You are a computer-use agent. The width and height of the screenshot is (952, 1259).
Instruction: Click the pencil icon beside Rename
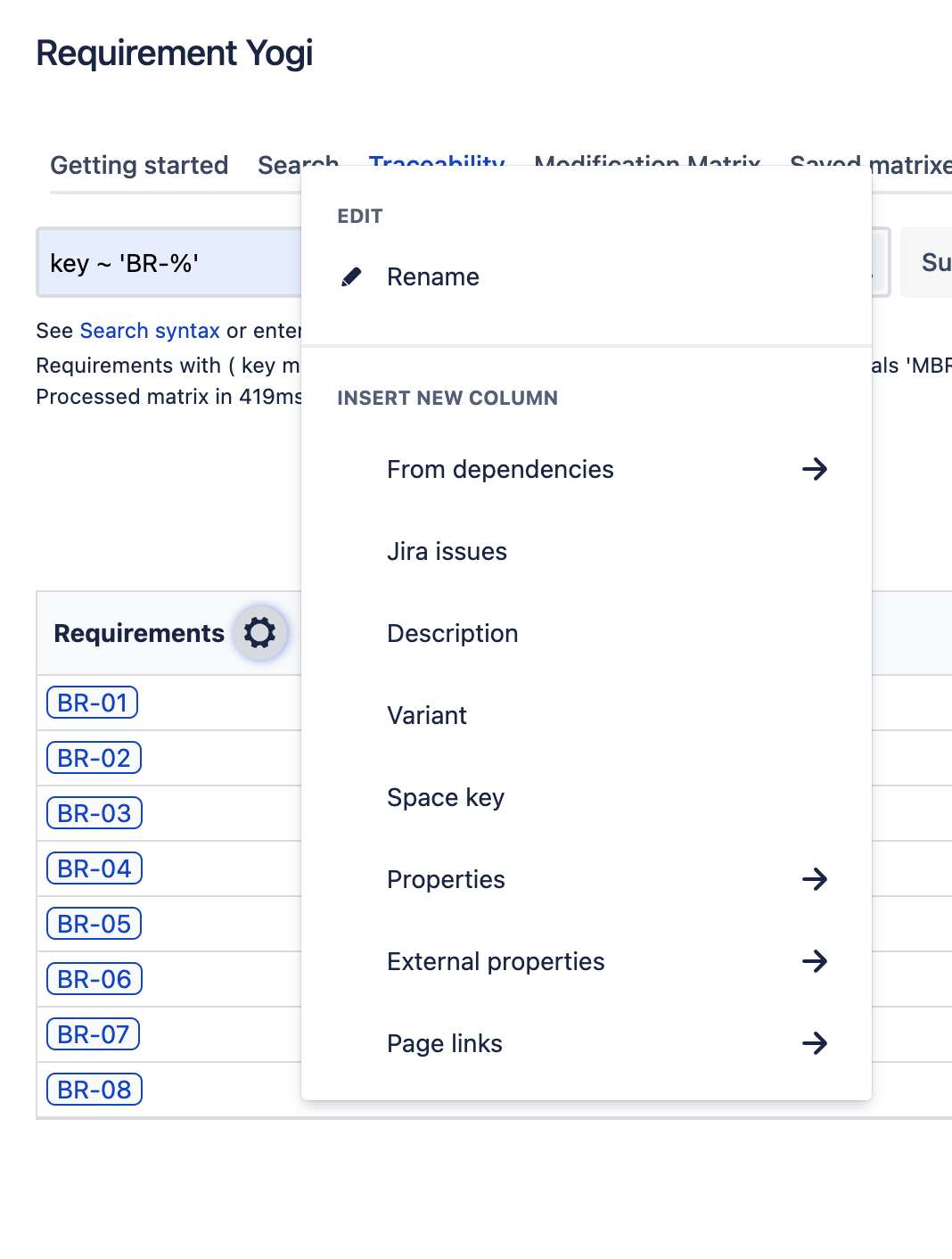[352, 277]
